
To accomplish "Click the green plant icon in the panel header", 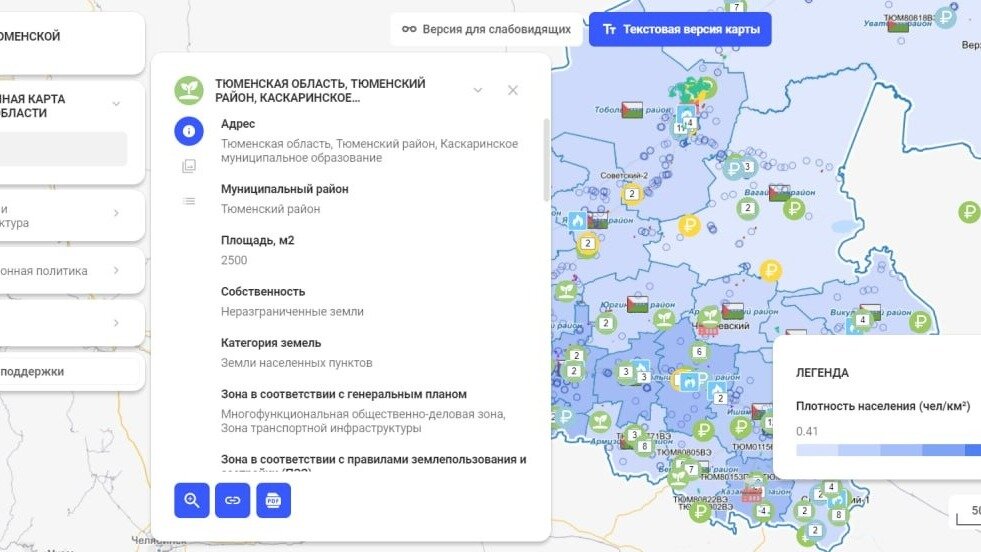I will pyautogui.click(x=188, y=91).
